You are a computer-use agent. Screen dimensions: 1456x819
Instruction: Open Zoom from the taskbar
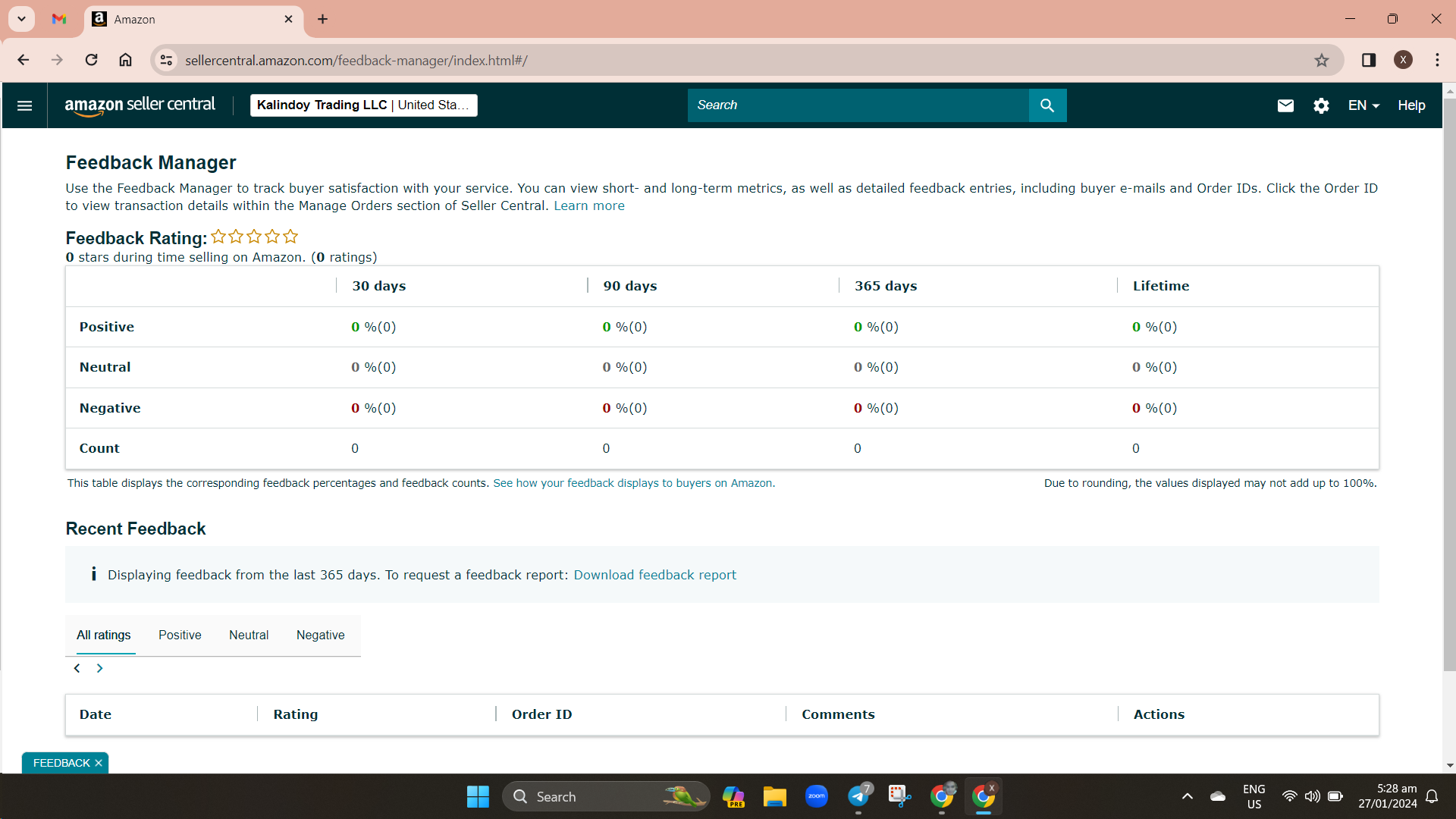click(x=816, y=796)
